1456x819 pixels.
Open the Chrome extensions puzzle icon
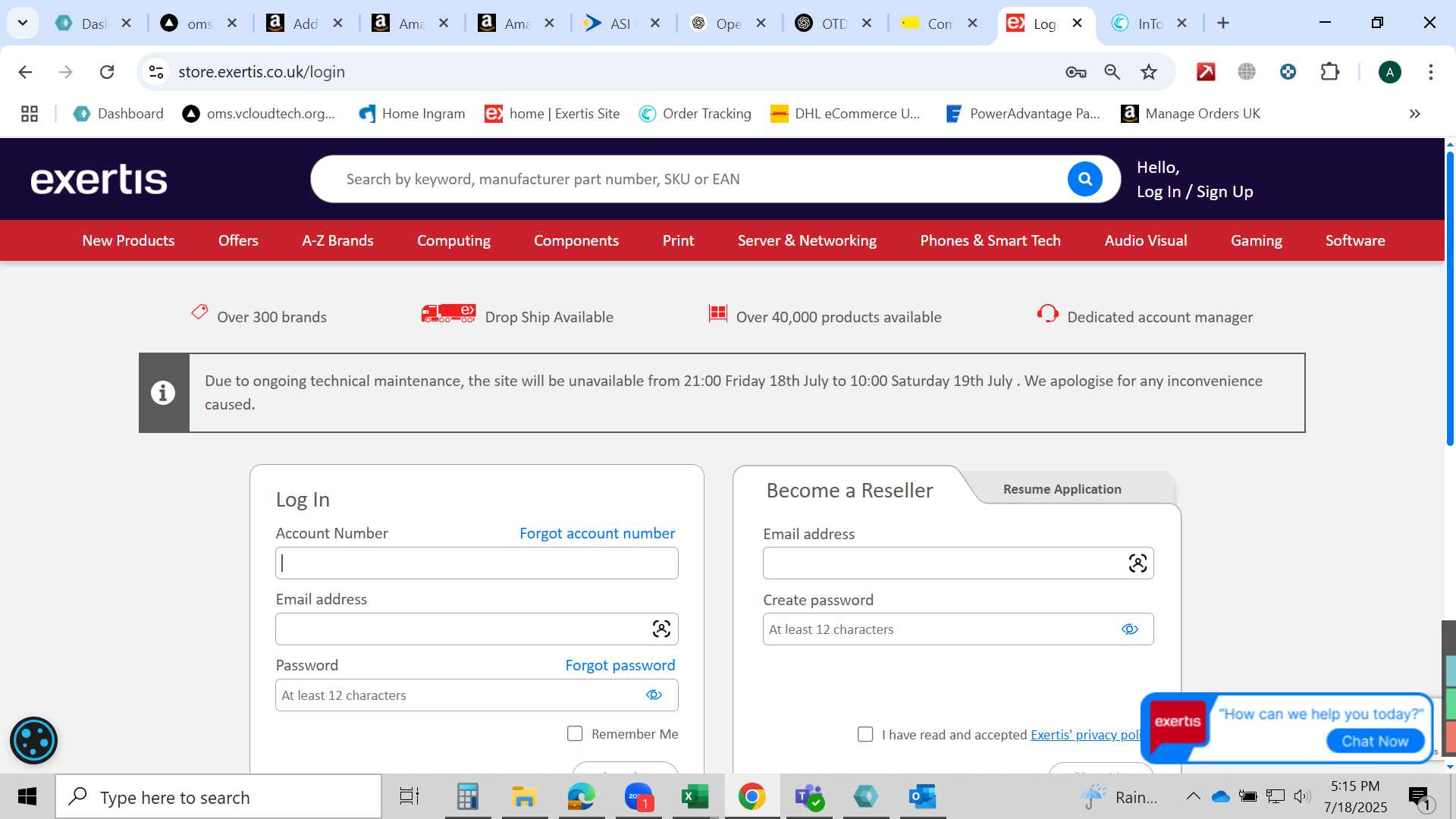(x=1330, y=72)
